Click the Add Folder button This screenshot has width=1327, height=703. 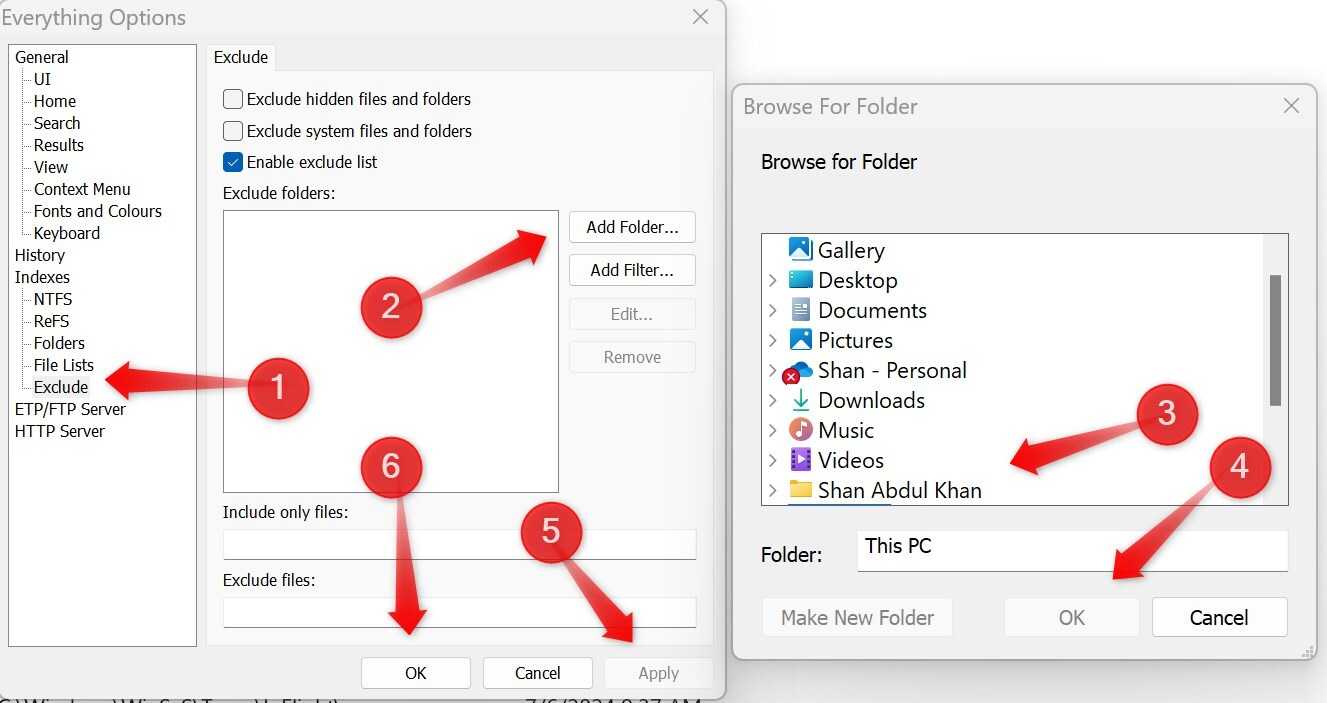coord(632,227)
